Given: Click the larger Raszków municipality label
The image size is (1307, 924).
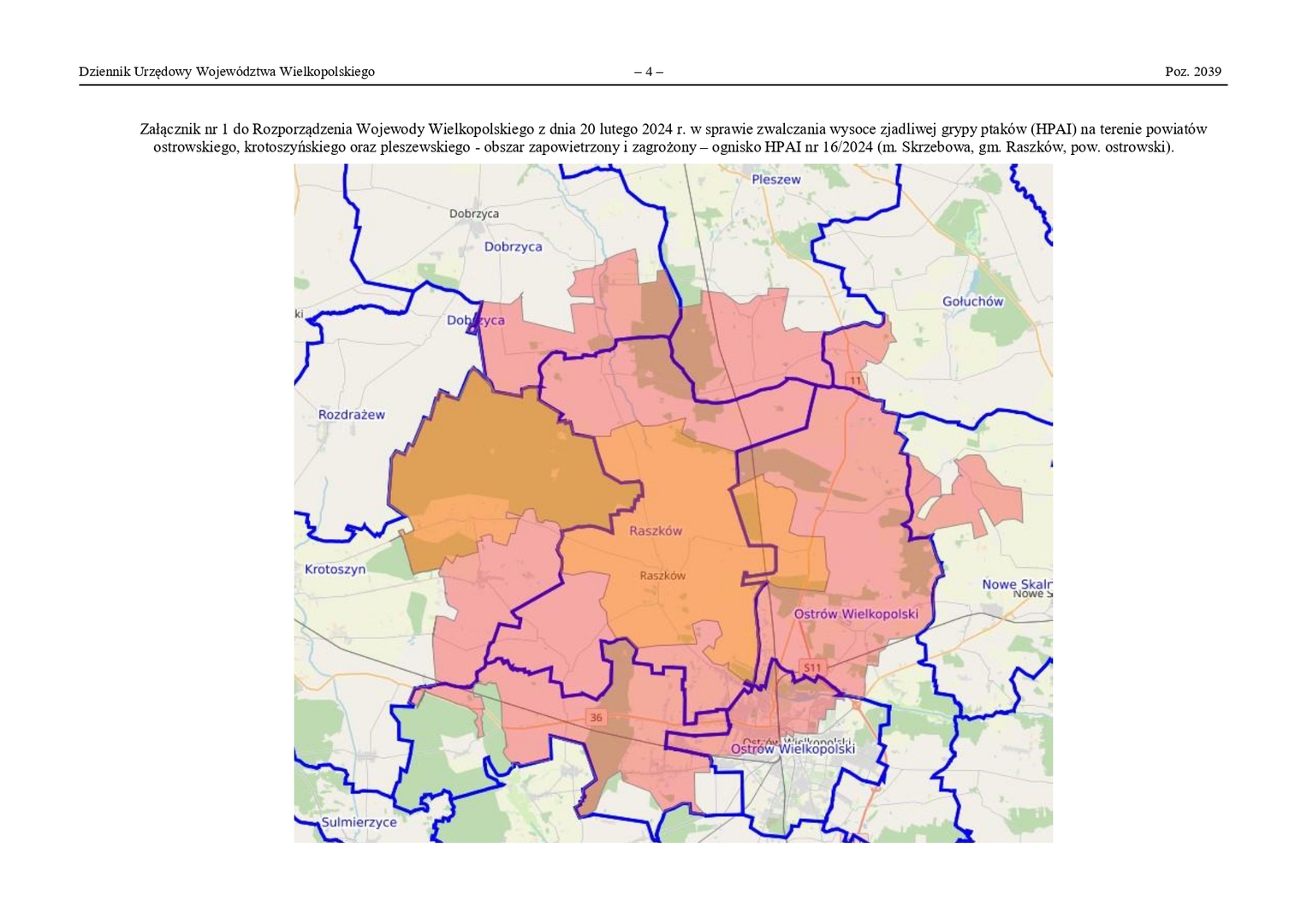Looking at the screenshot, I should tap(656, 530).
